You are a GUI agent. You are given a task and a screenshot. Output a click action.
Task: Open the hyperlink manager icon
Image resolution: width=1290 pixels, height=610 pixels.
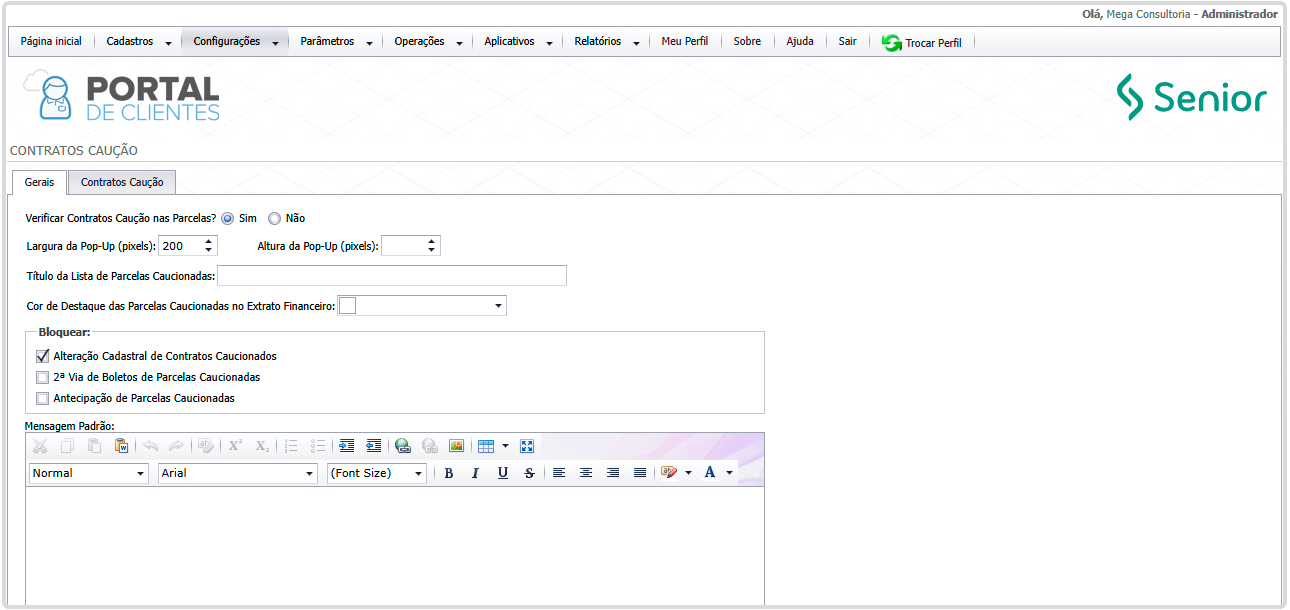403,446
